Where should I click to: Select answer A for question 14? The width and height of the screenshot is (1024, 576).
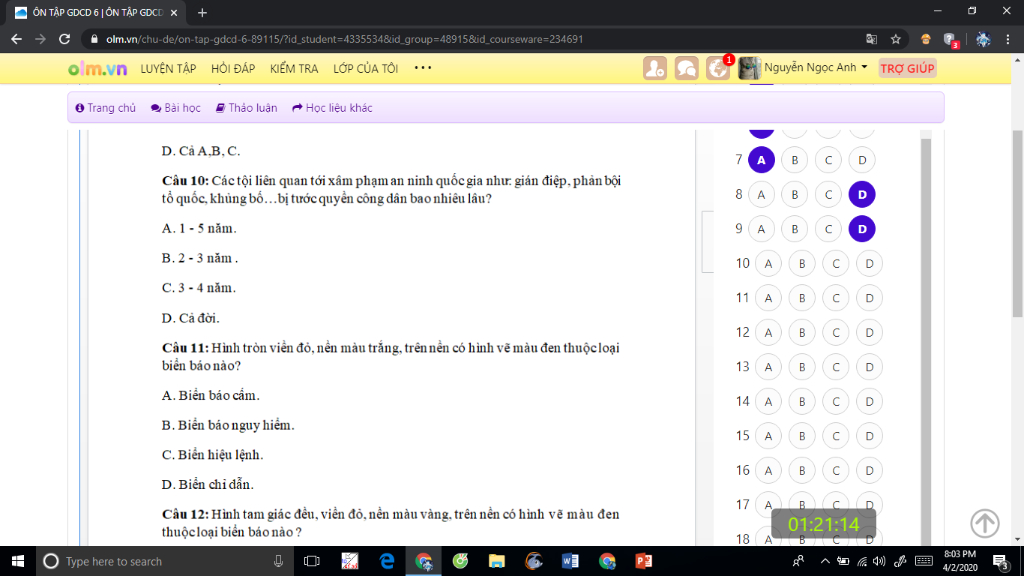click(x=768, y=402)
